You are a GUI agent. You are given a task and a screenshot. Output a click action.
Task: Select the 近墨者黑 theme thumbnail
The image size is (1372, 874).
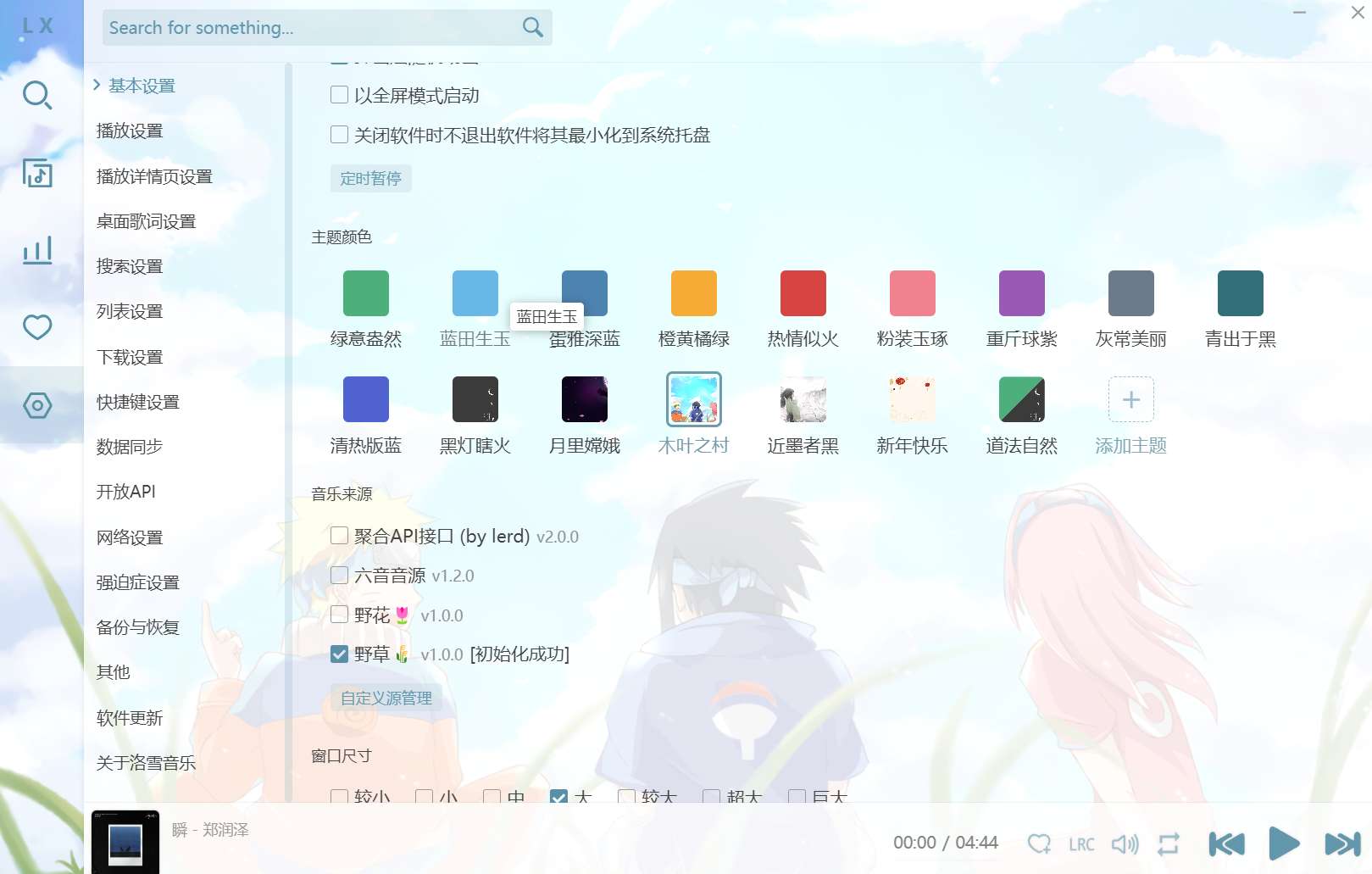803,399
